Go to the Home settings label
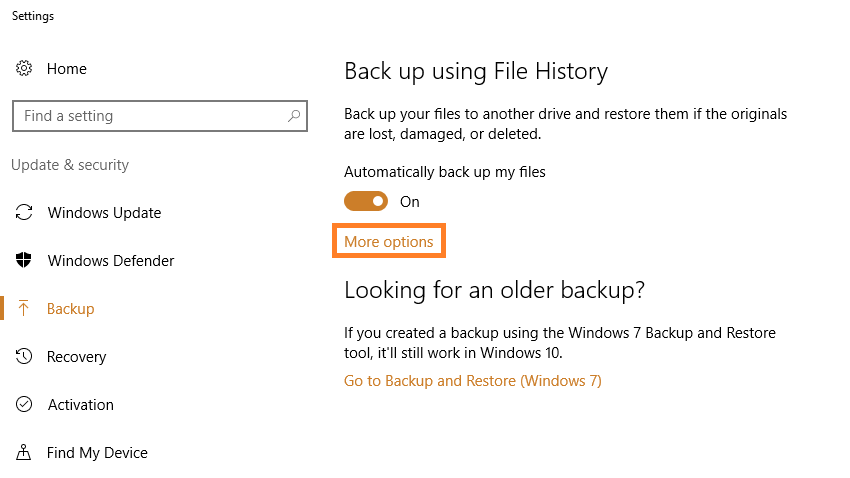The height and width of the screenshot is (478, 850). 67,69
